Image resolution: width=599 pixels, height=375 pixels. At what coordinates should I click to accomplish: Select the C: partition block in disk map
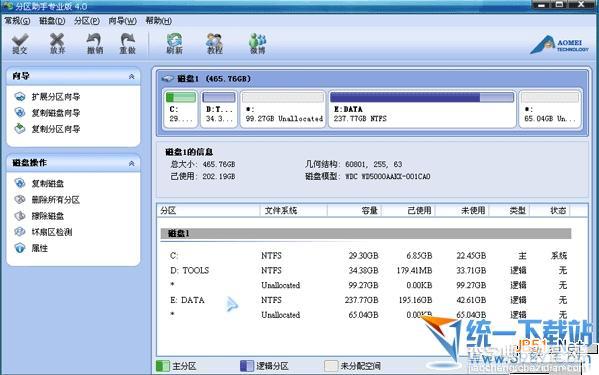(x=181, y=108)
